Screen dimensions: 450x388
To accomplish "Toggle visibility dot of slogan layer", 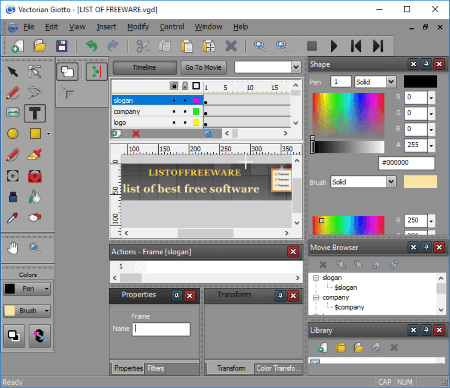I will click(174, 100).
